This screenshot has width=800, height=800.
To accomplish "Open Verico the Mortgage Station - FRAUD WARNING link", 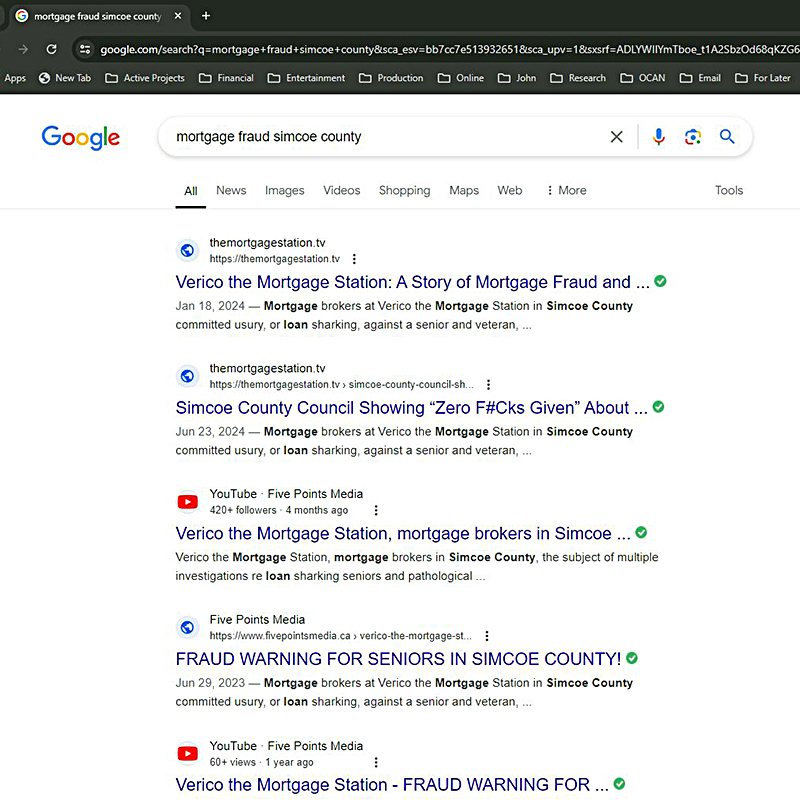I will point(392,785).
